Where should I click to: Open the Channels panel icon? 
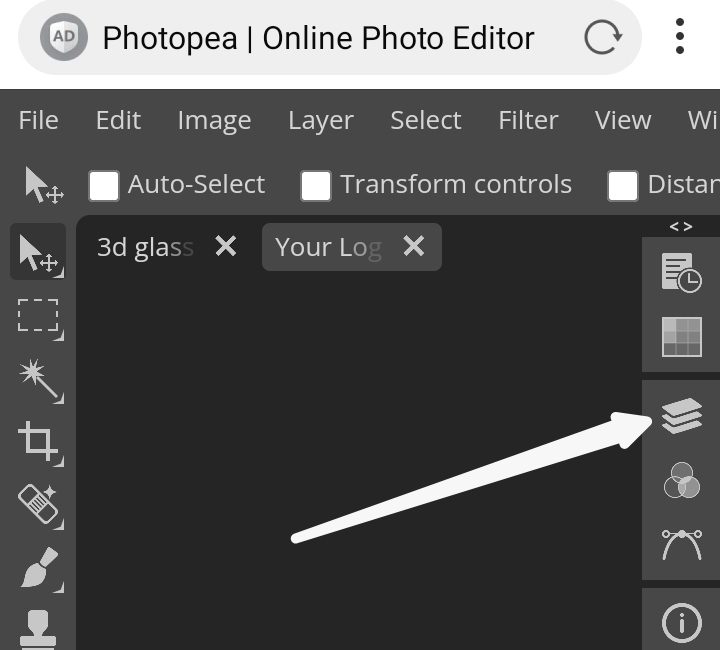(682, 481)
